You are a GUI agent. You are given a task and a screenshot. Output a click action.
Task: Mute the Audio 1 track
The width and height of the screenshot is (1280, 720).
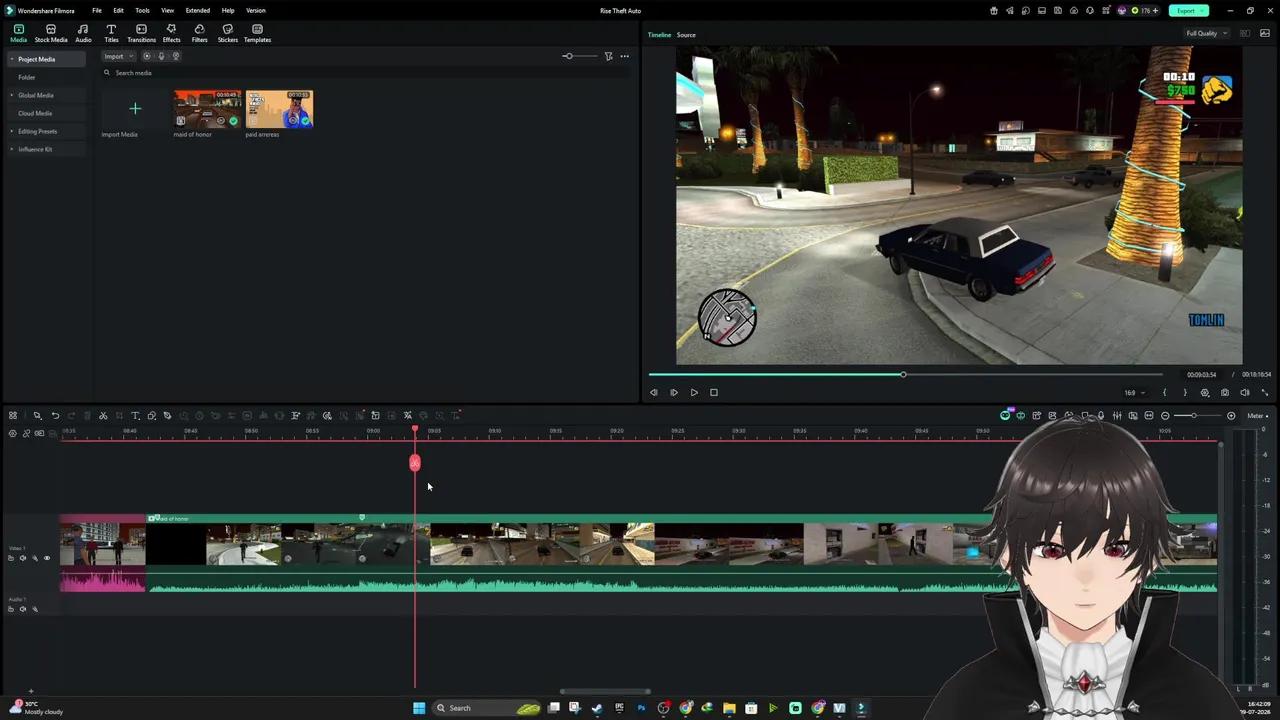[23, 609]
